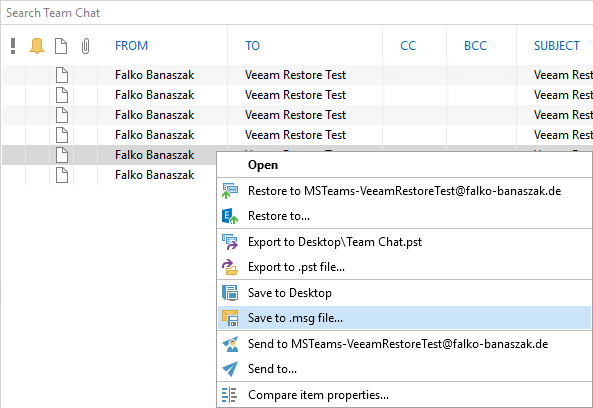Sort messages by TO column header

coord(252,46)
